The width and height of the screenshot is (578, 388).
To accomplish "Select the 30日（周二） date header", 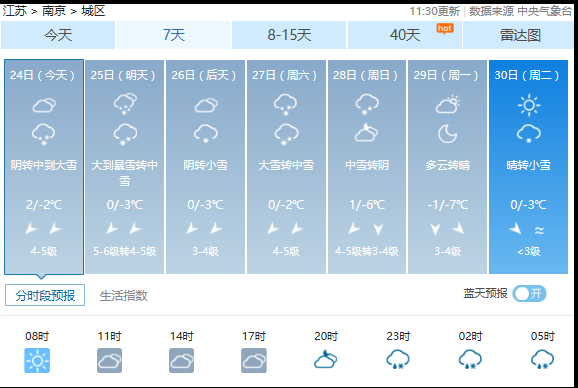I will 528,75.
